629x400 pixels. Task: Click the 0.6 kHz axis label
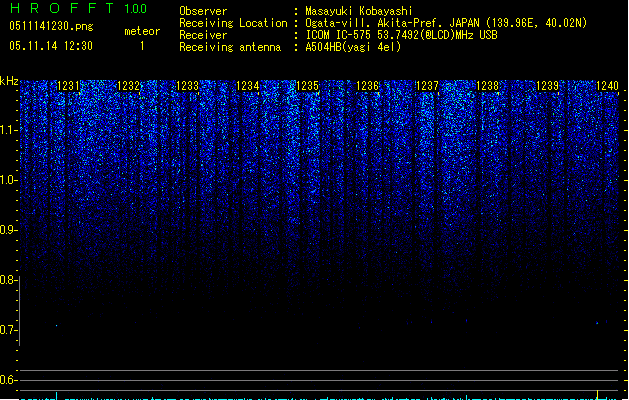8,380
